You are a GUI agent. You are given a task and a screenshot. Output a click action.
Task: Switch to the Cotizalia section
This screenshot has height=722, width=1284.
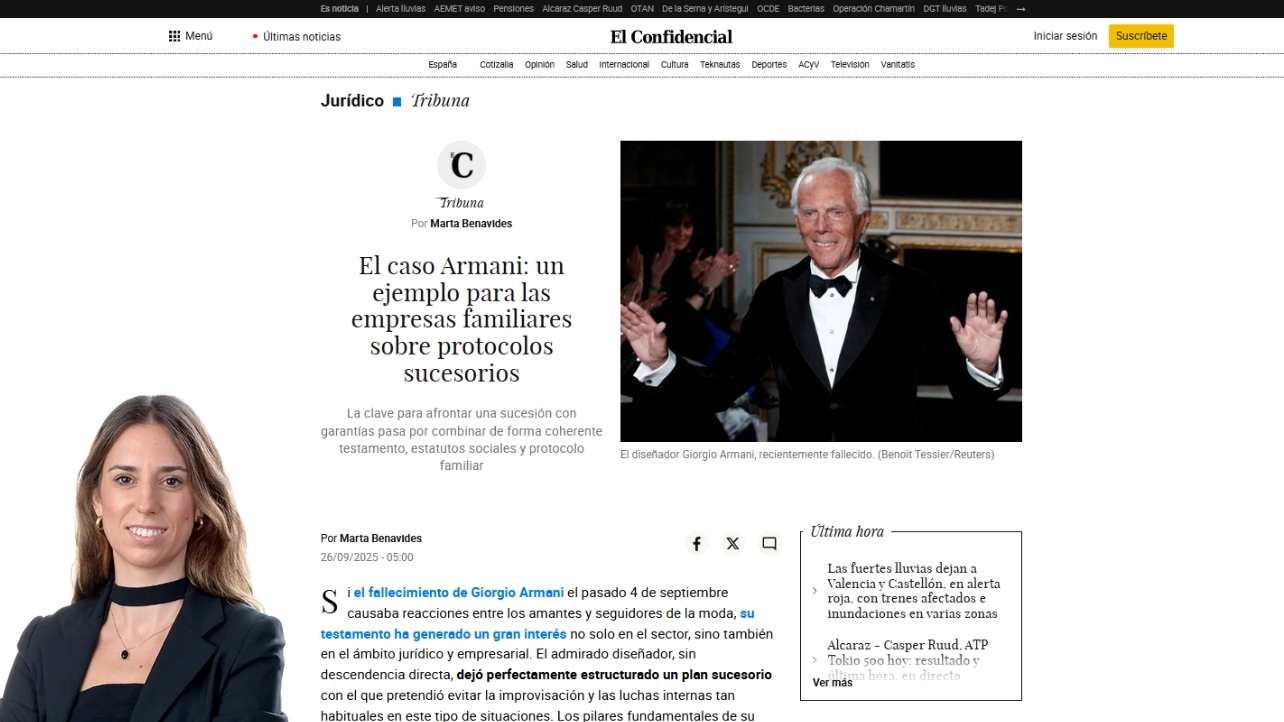point(496,64)
